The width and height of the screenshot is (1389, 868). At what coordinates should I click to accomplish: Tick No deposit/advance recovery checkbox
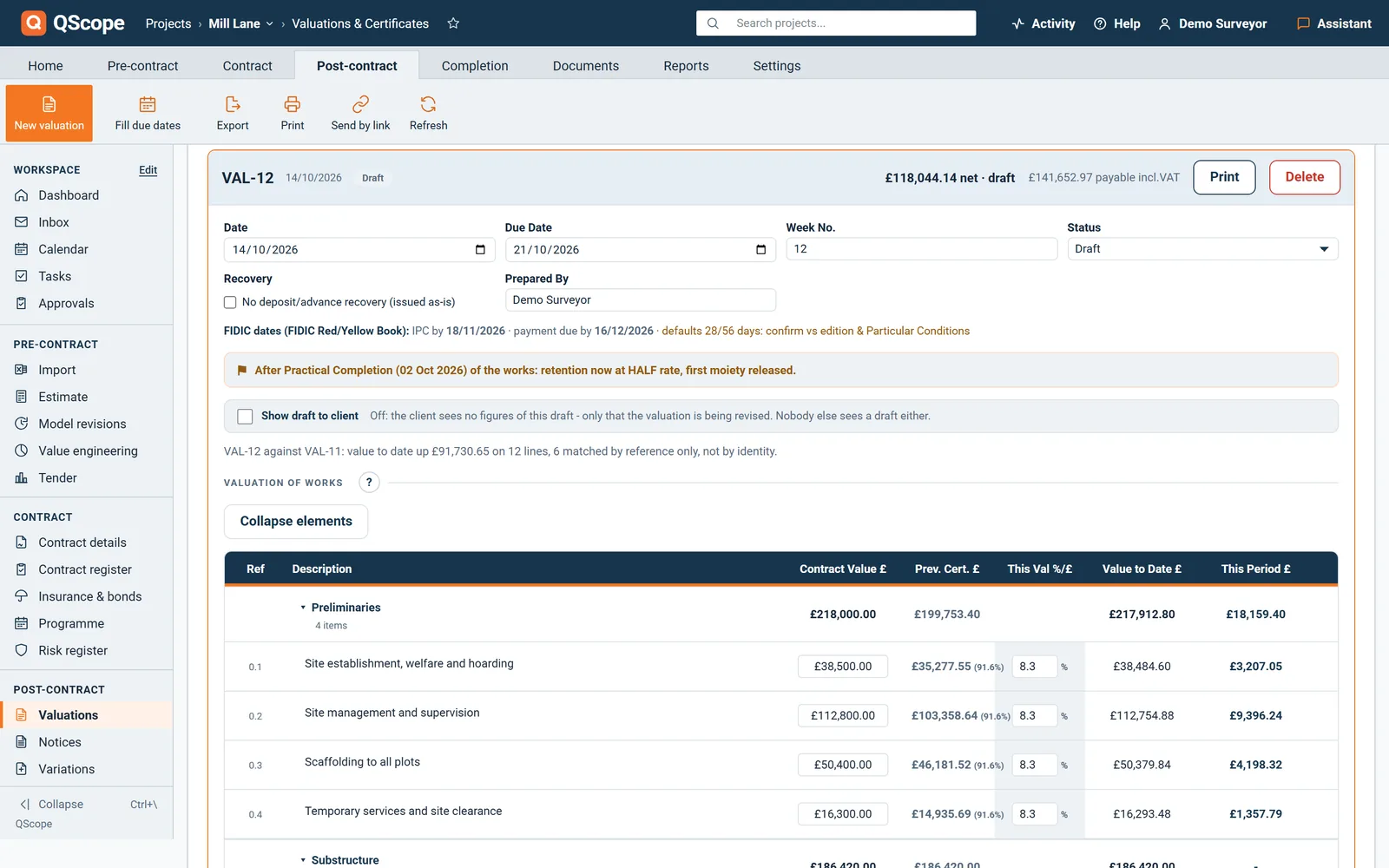click(x=230, y=302)
